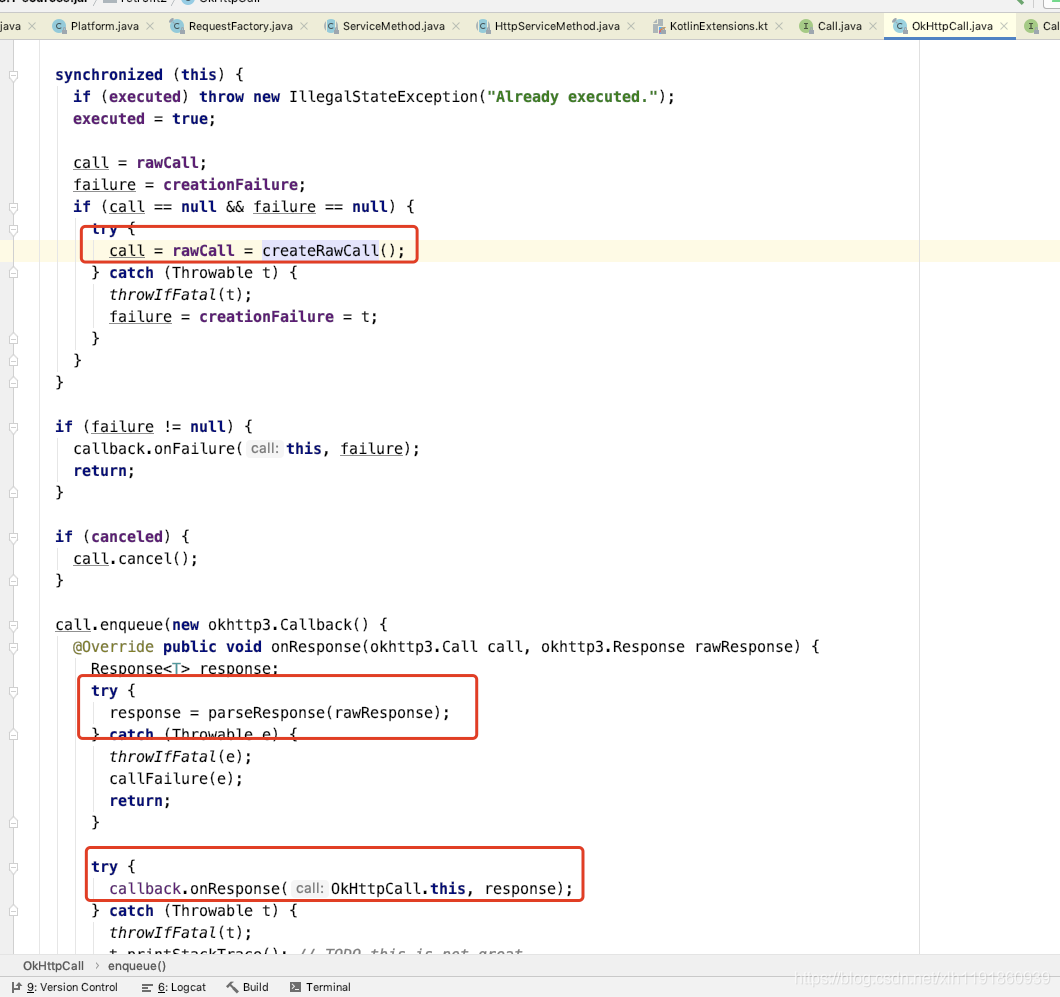Close the ServiceMethod.java tab

pyautogui.click(x=456, y=26)
